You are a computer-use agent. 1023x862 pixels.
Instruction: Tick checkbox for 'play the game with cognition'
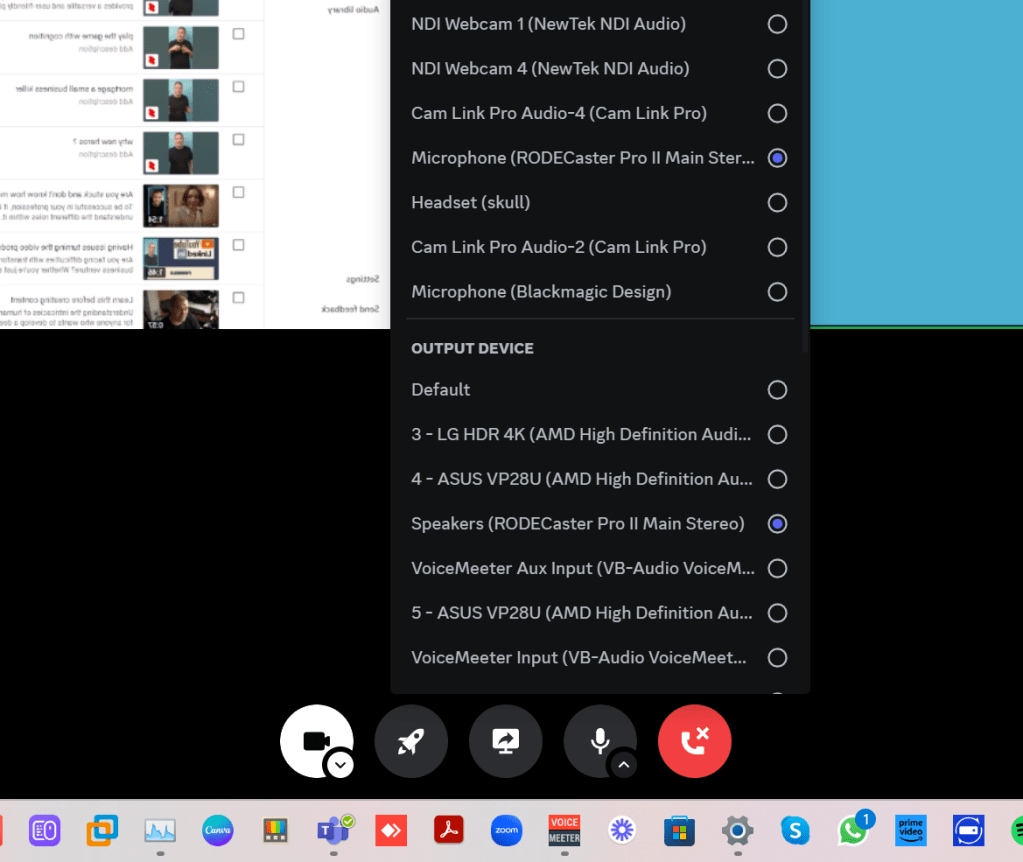pos(239,34)
